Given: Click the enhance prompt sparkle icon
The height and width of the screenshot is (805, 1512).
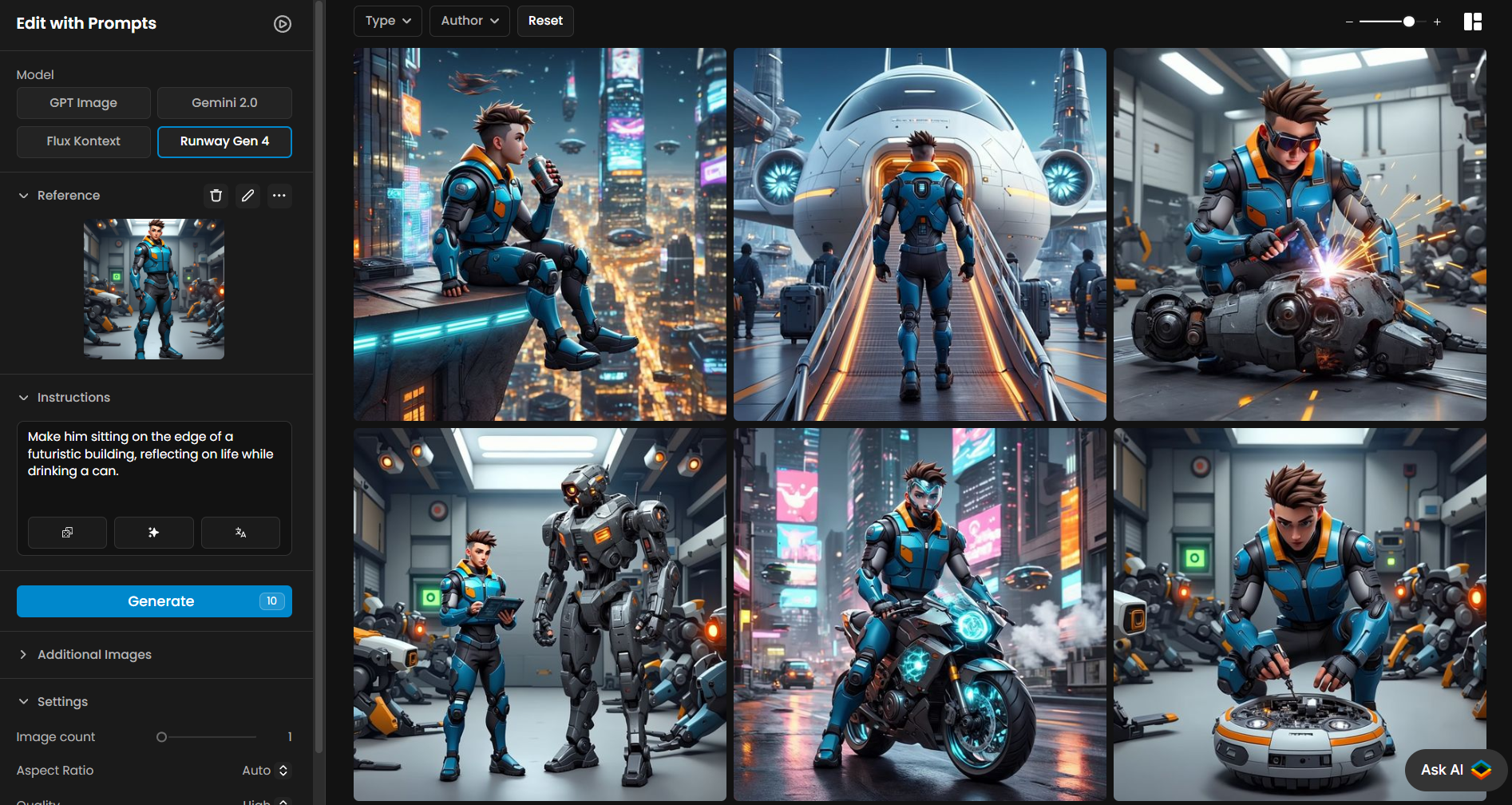Looking at the screenshot, I should [x=153, y=533].
